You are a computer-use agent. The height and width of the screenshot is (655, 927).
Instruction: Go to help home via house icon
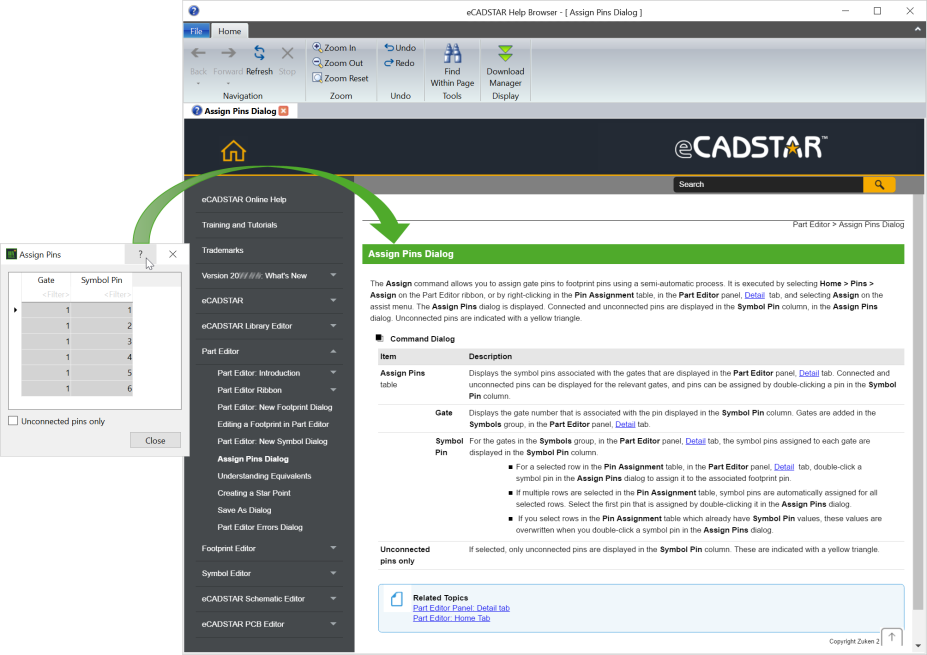coord(234,151)
